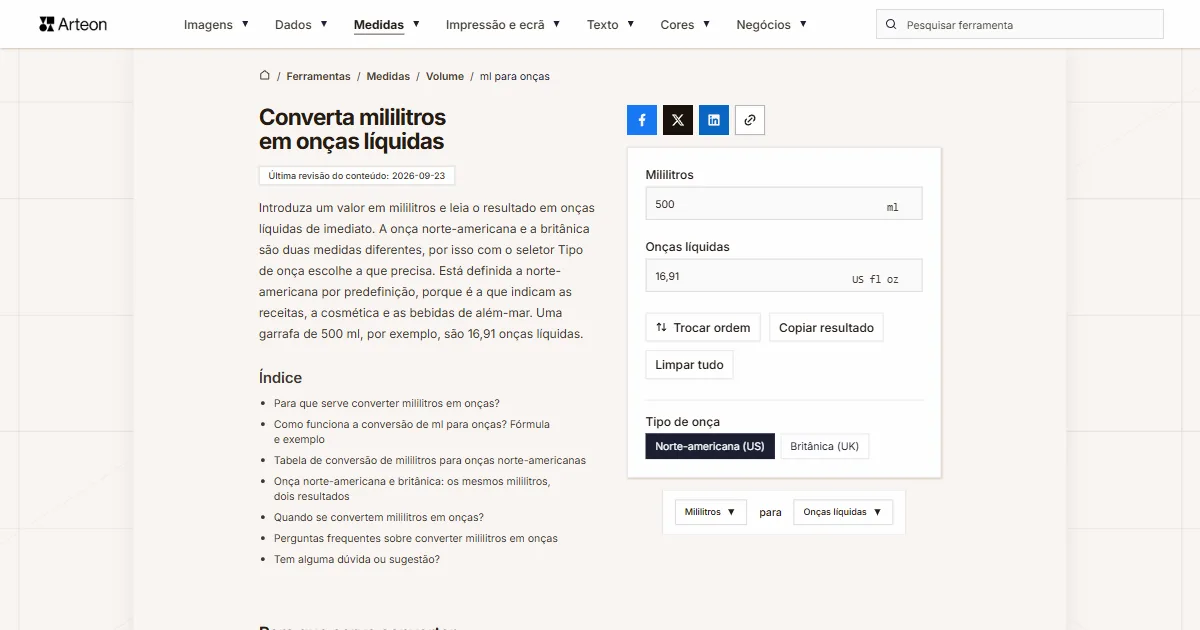1200x630 pixels.
Task: Open the Imagens menu
Action: 216,25
